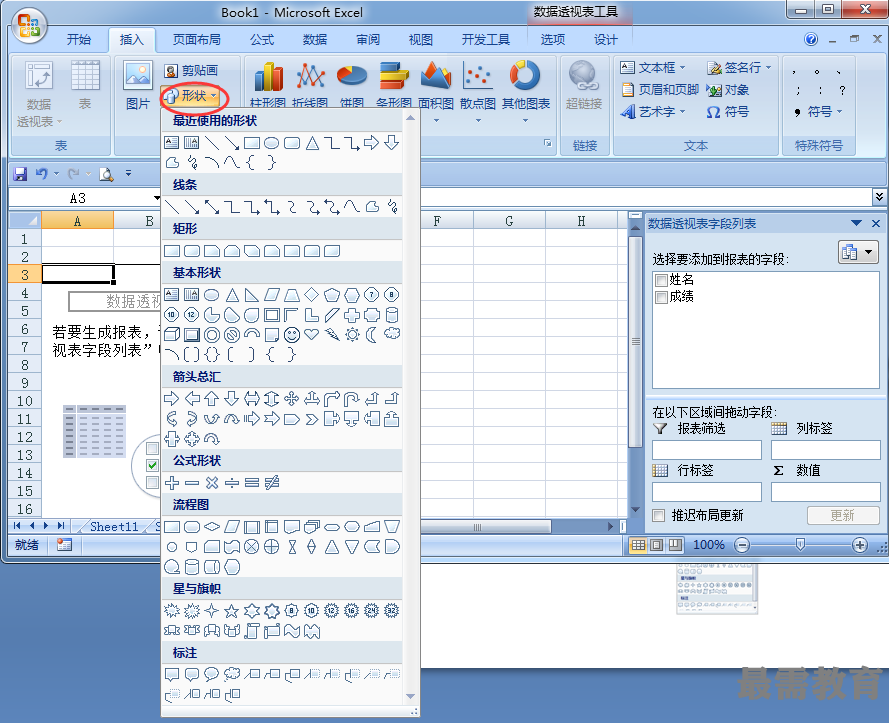Open Excel help question mark
The width and height of the screenshot is (889, 723).
coord(811,39)
